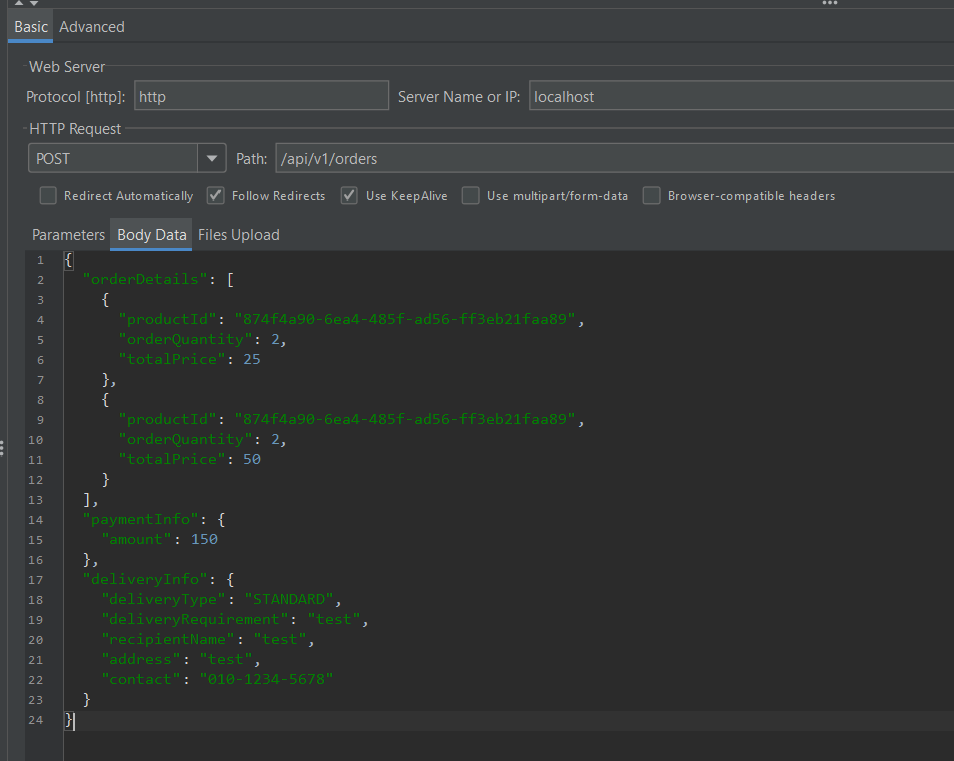This screenshot has width=954, height=761.
Task: Click the "paymentInfo" key on line 14
Action: point(141,519)
